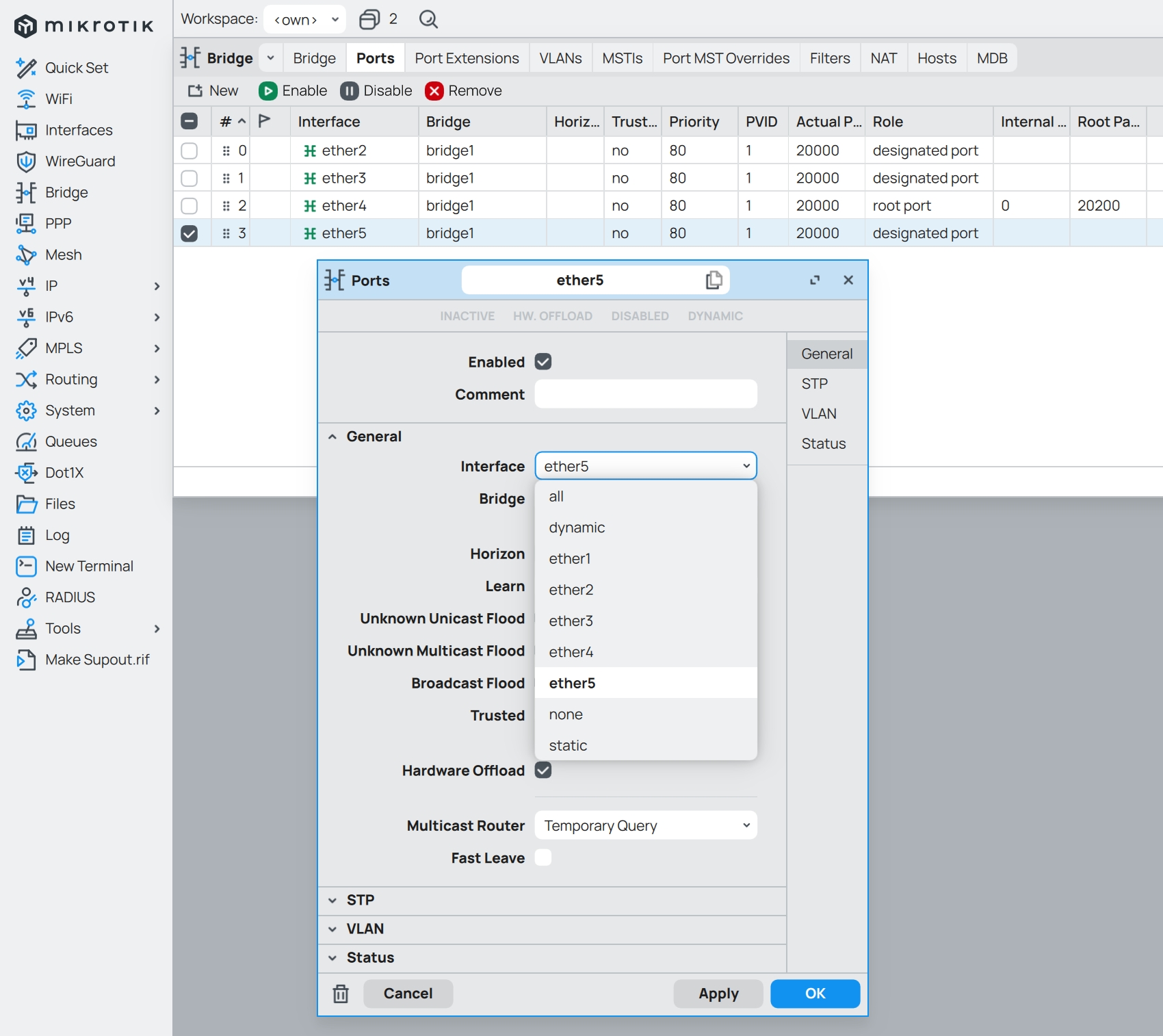Open the search magnifier in the top bar

pos(428,19)
